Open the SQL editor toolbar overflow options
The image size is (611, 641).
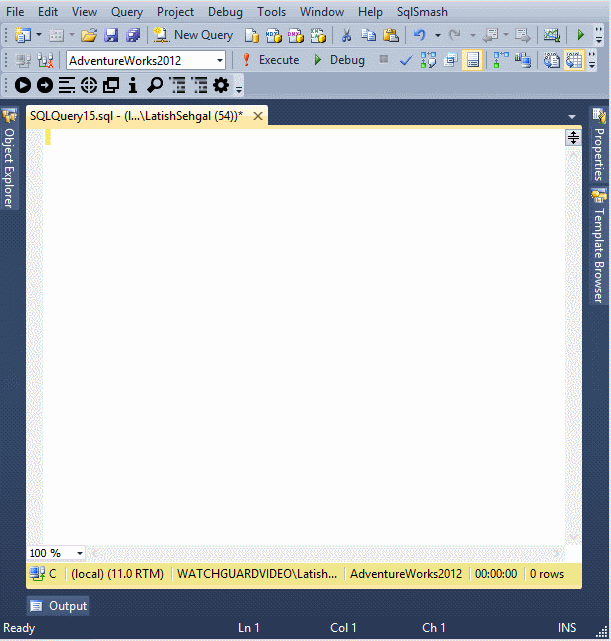click(x=592, y=61)
